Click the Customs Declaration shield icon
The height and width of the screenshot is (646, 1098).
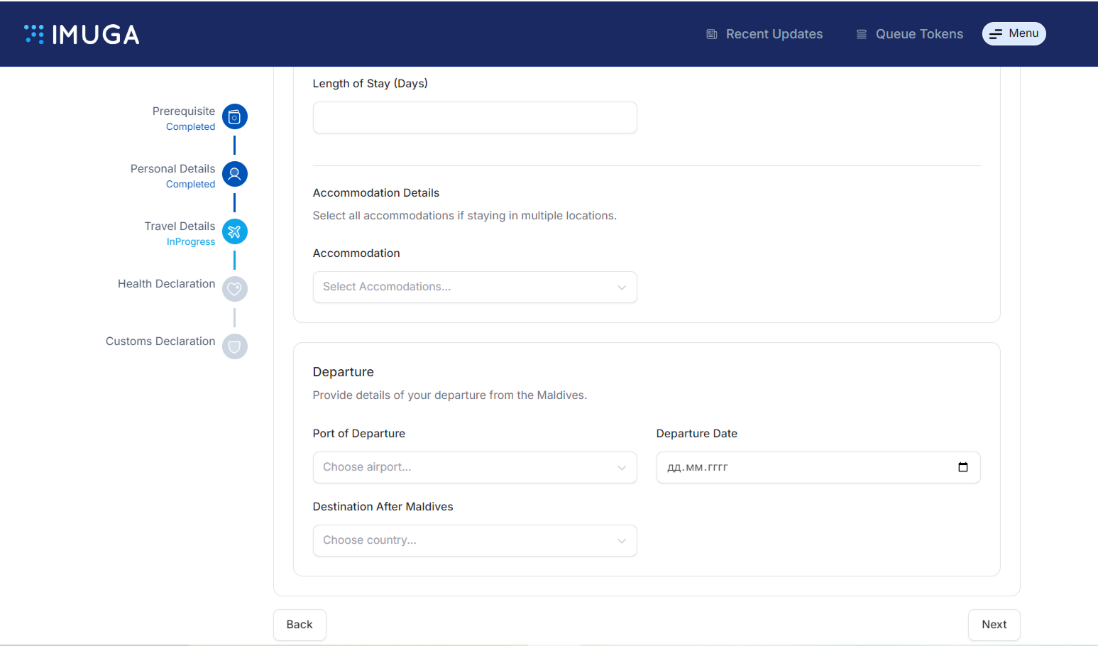[234, 347]
